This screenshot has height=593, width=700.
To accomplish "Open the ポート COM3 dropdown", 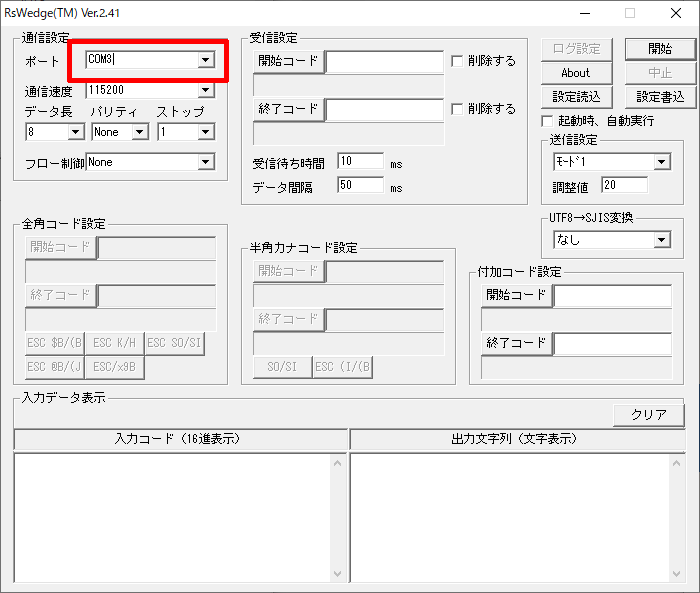I will coord(205,60).
